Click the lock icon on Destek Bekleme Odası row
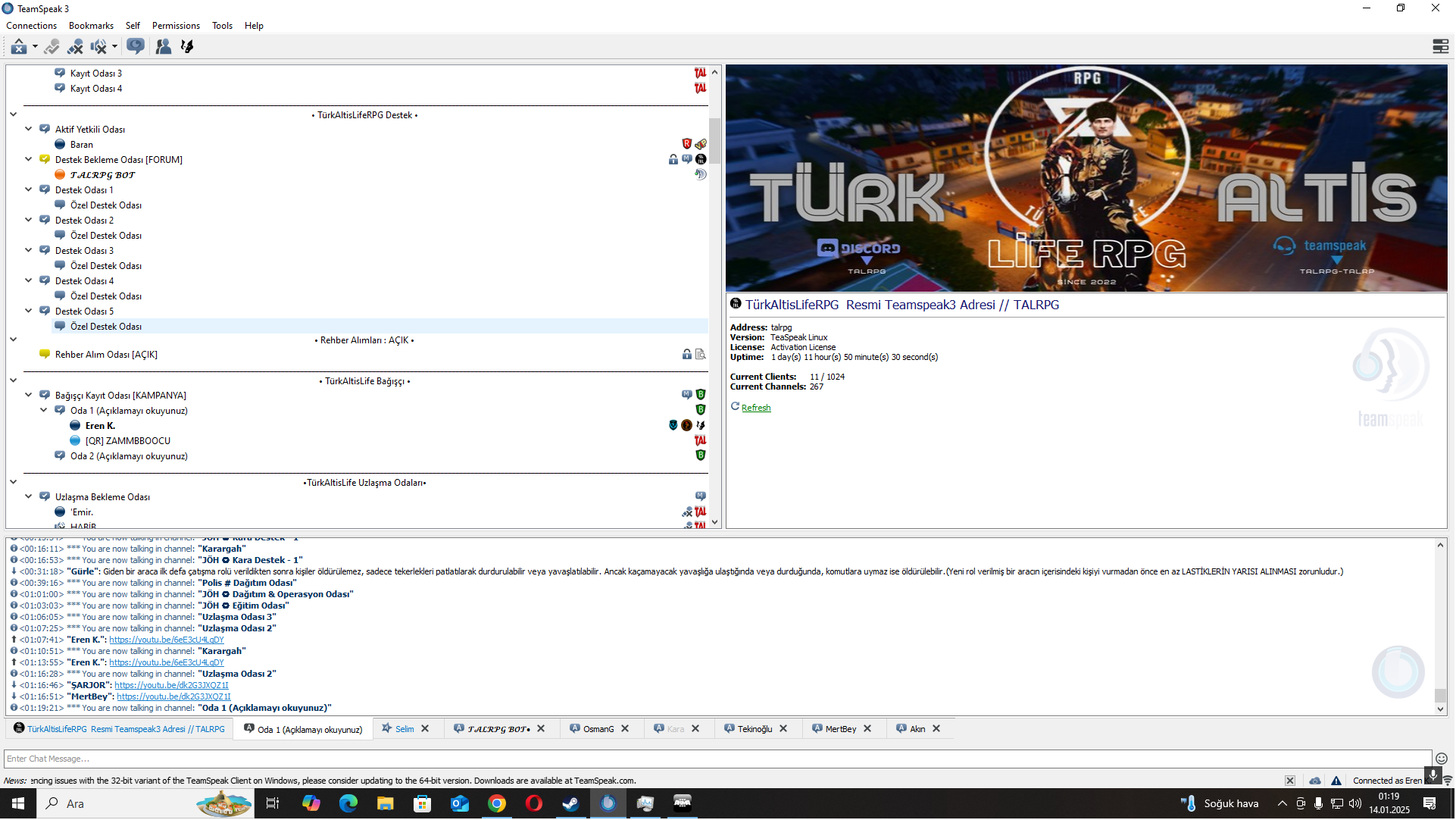The height and width of the screenshot is (820, 1456). pos(673,160)
